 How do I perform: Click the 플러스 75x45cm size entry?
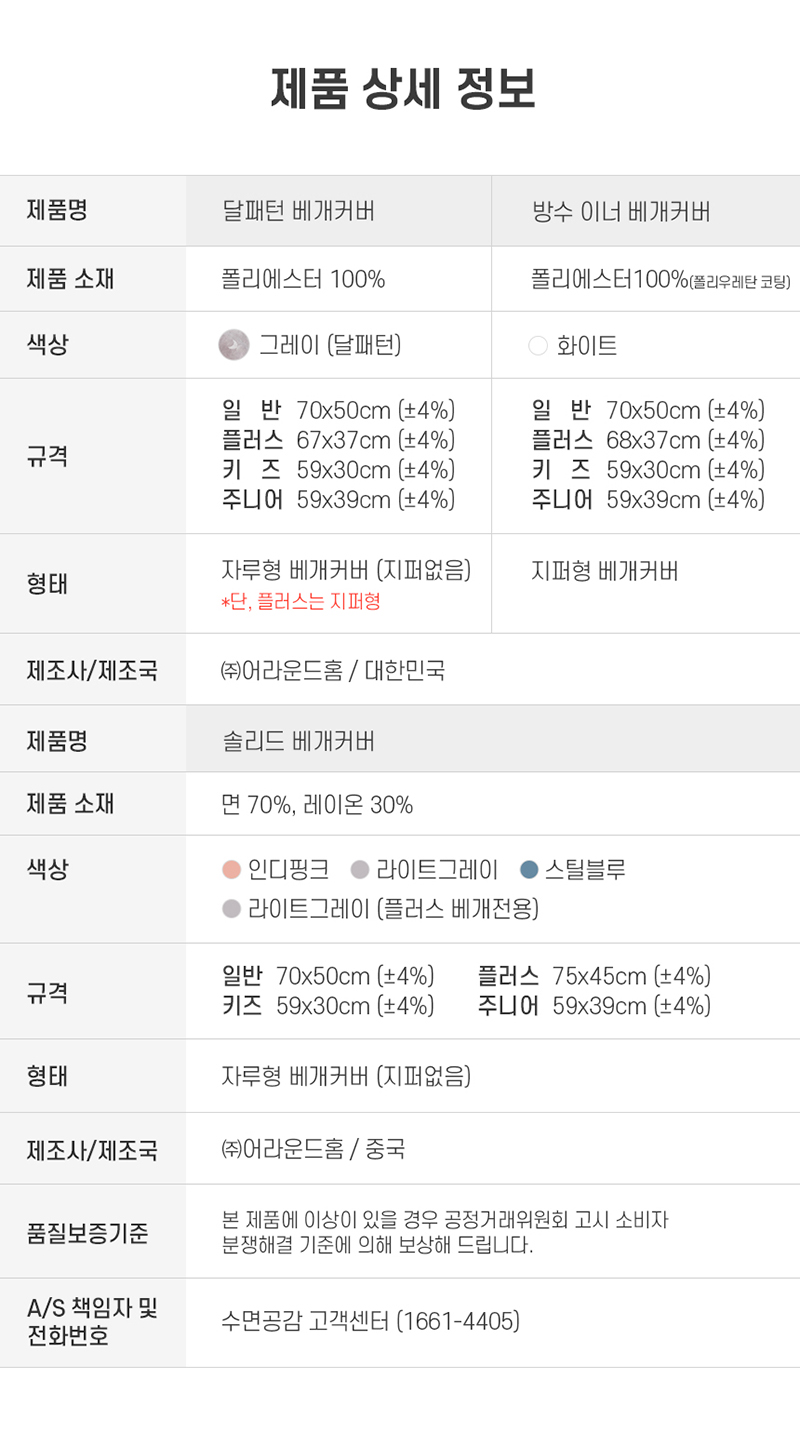tap(594, 976)
